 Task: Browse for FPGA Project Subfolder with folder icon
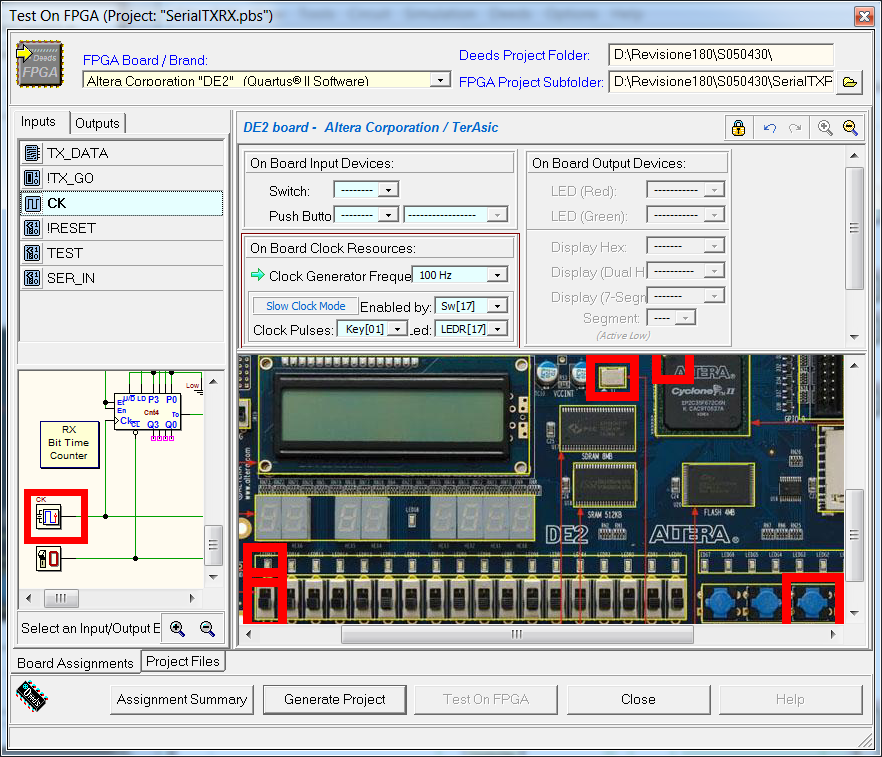point(849,82)
